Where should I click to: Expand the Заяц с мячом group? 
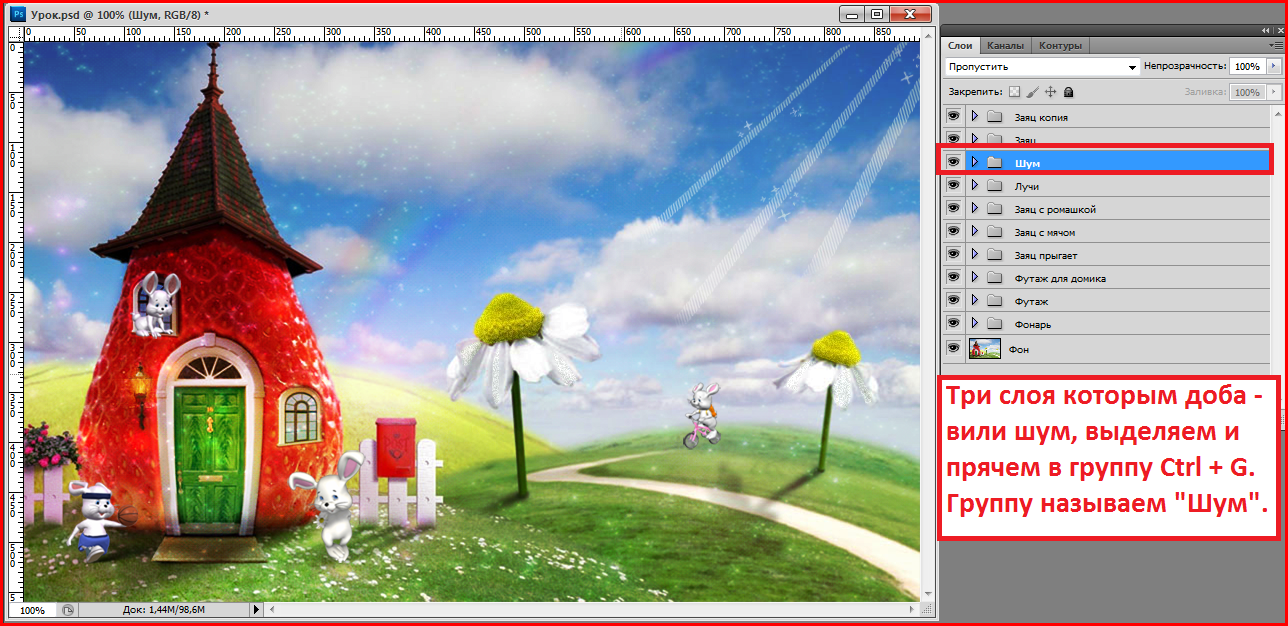tap(974, 231)
